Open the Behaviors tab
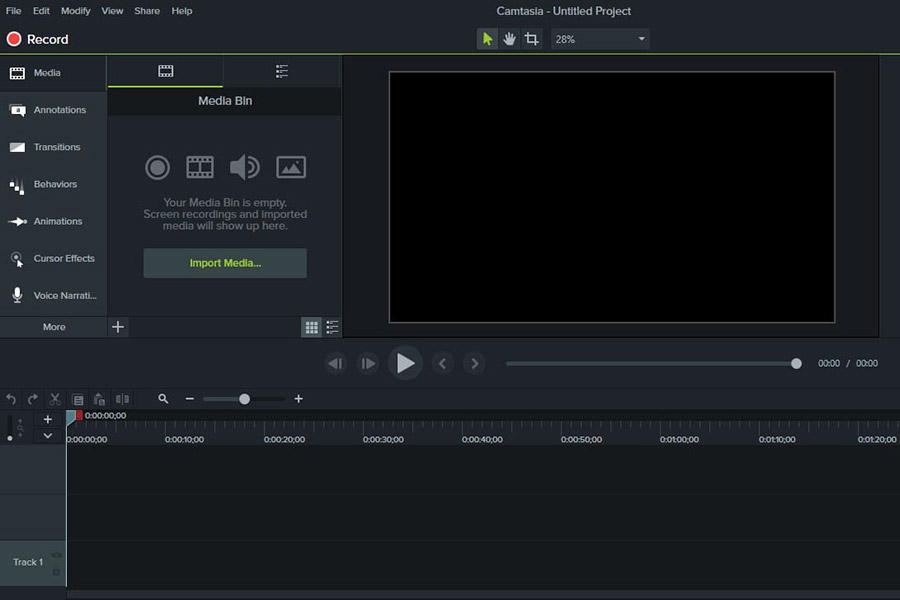The width and height of the screenshot is (900, 600). click(x=53, y=184)
